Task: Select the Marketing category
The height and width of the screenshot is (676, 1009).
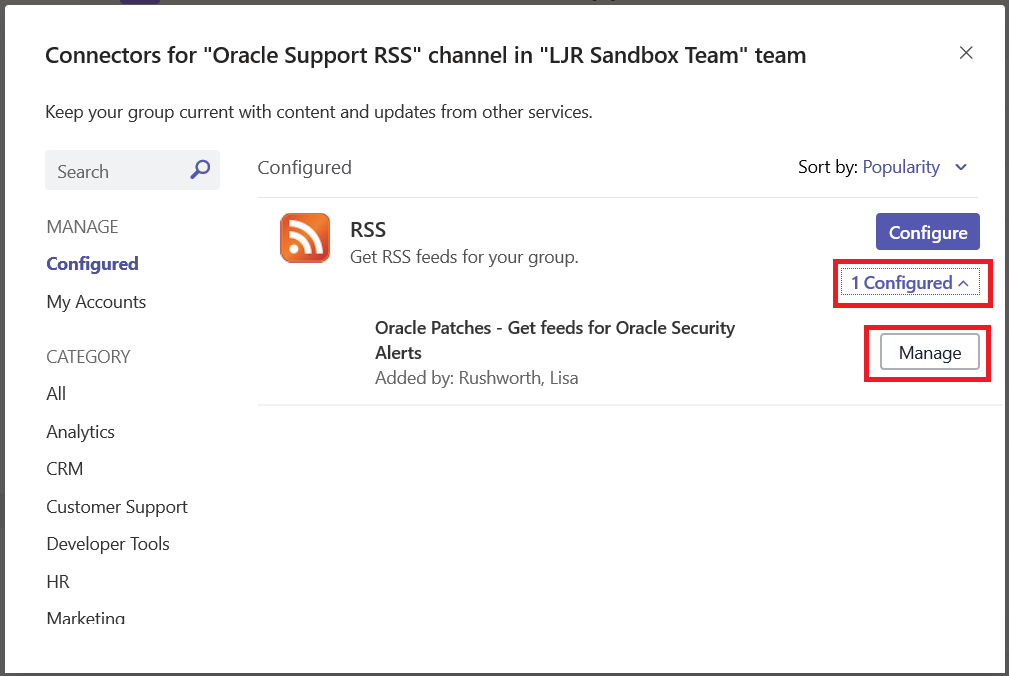Action: (86, 617)
